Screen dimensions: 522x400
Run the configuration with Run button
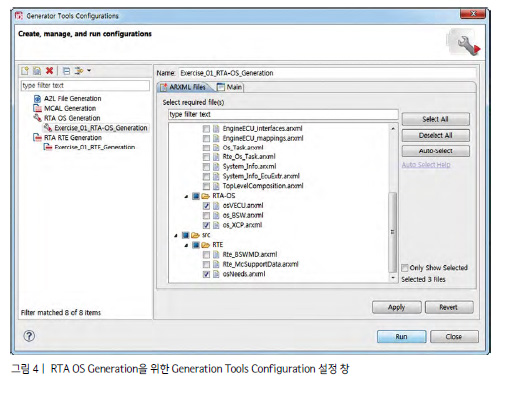[401, 336]
